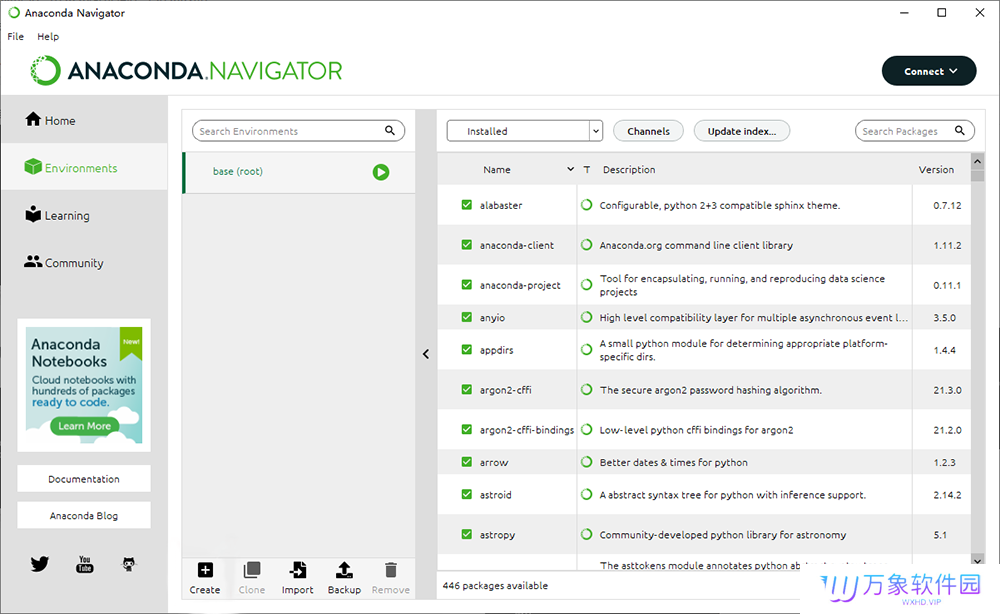Image resolution: width=1000 pixels, height=614 pixels.
Task: Toggle the alabaster package checkbox
Action: (x=467, y=205)
